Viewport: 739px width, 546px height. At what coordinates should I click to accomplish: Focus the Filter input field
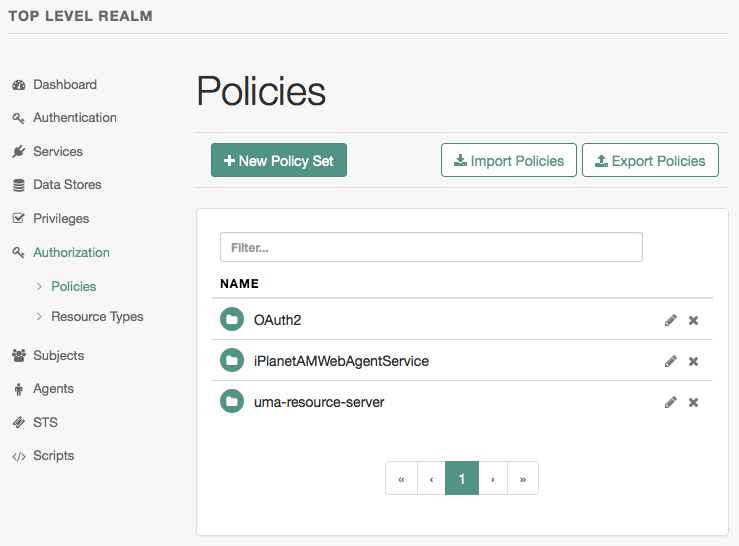(431, 247)
